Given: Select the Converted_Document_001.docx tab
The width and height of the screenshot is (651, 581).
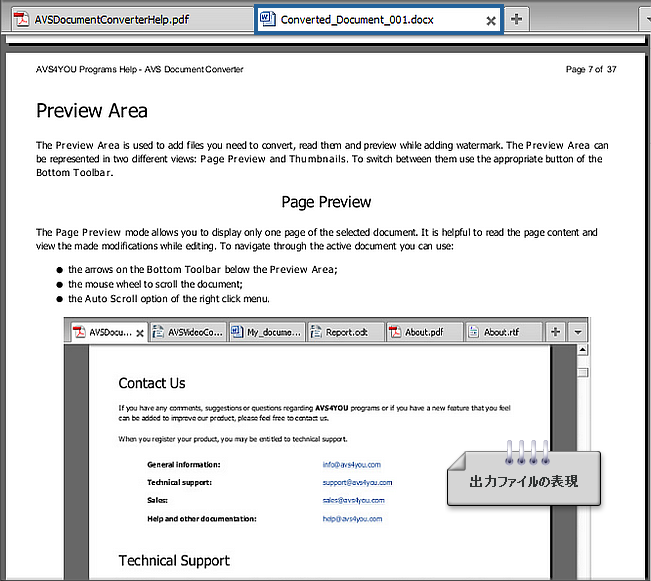Looking at the screenshot, I should tap(379, 19).
